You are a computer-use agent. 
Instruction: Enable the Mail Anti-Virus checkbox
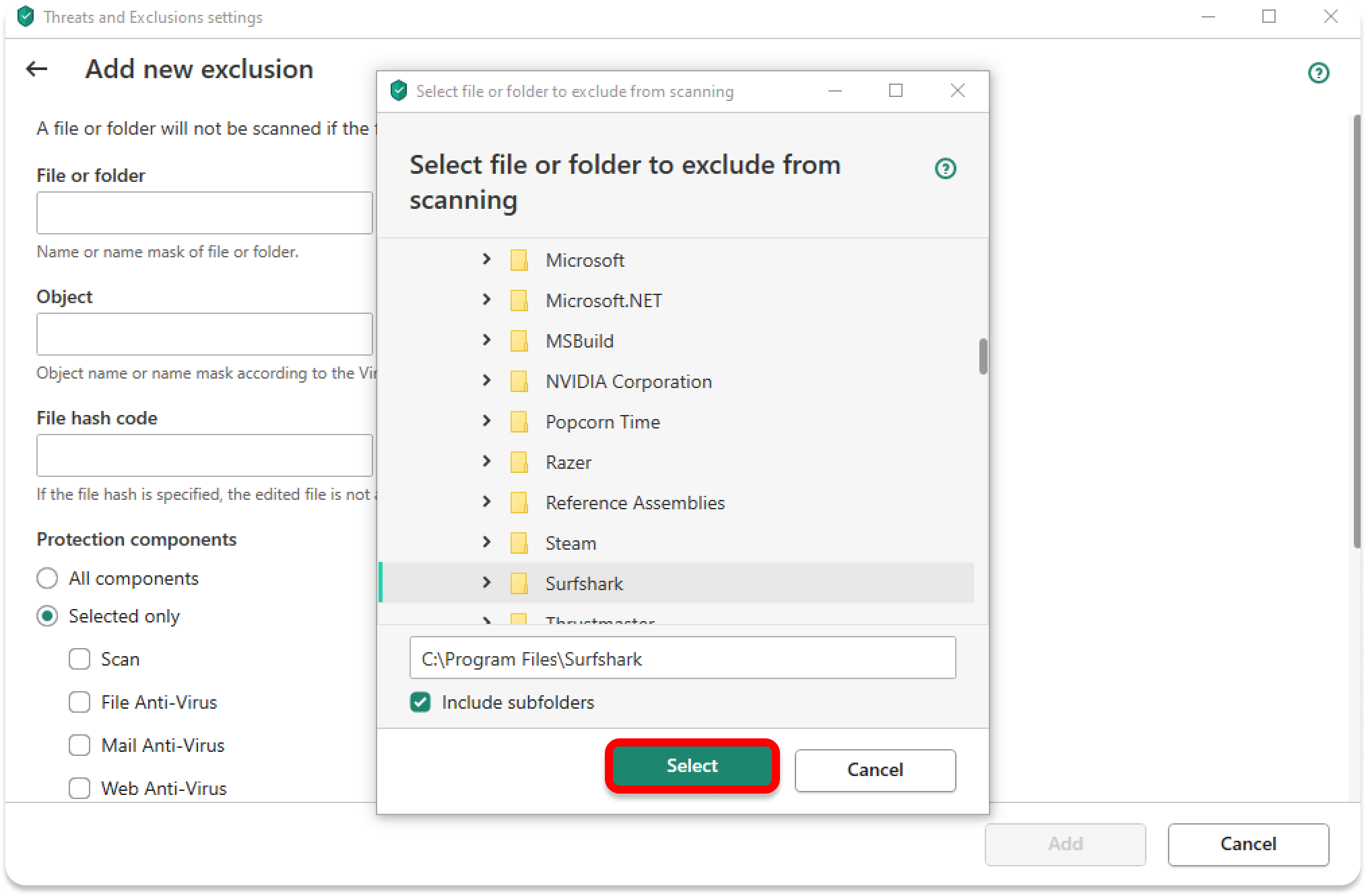(79, 745)
